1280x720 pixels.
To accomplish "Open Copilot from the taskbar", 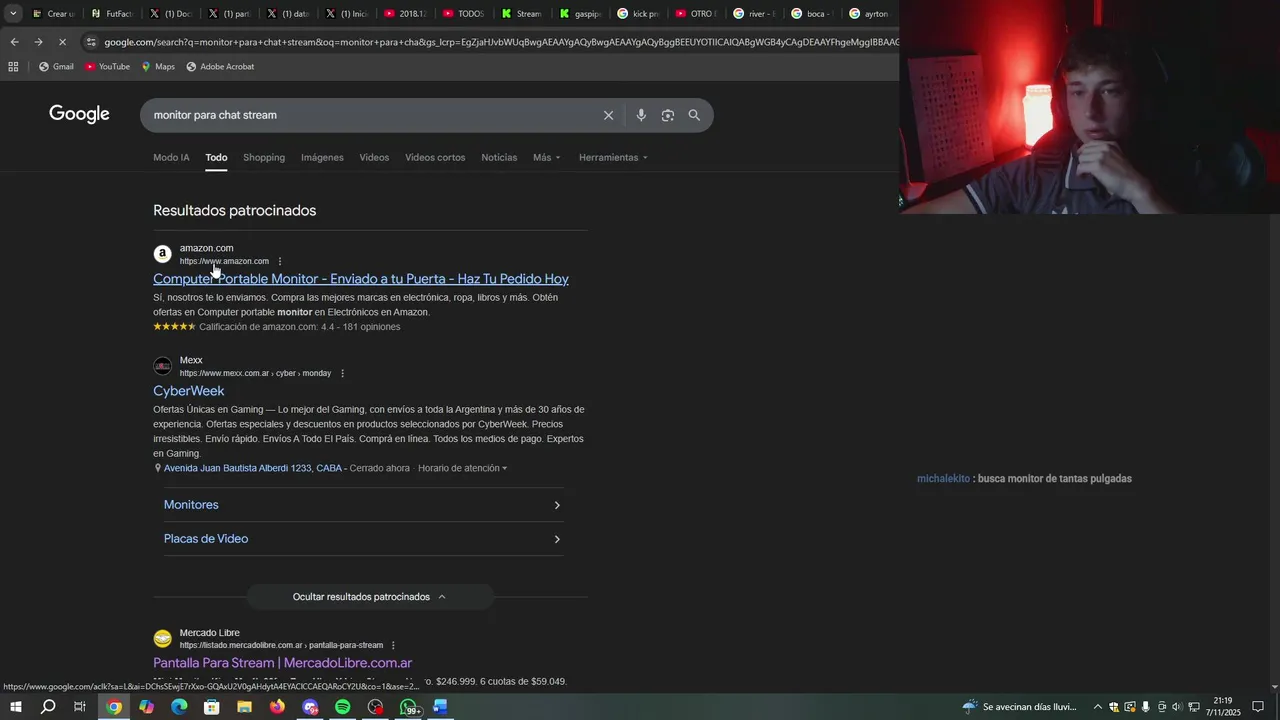I will click(147, 707).
